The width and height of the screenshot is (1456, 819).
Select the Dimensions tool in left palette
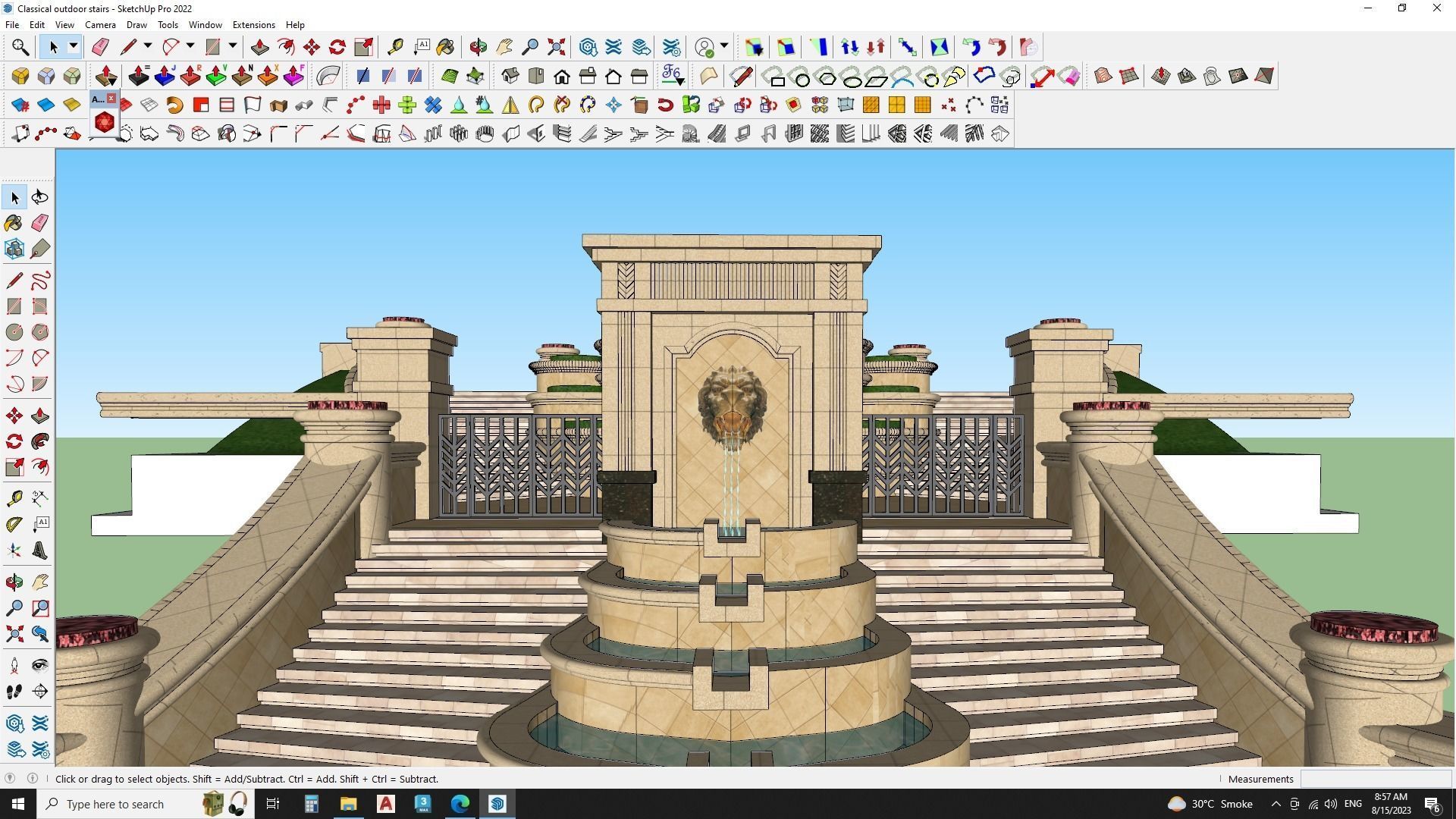[39, 499]
